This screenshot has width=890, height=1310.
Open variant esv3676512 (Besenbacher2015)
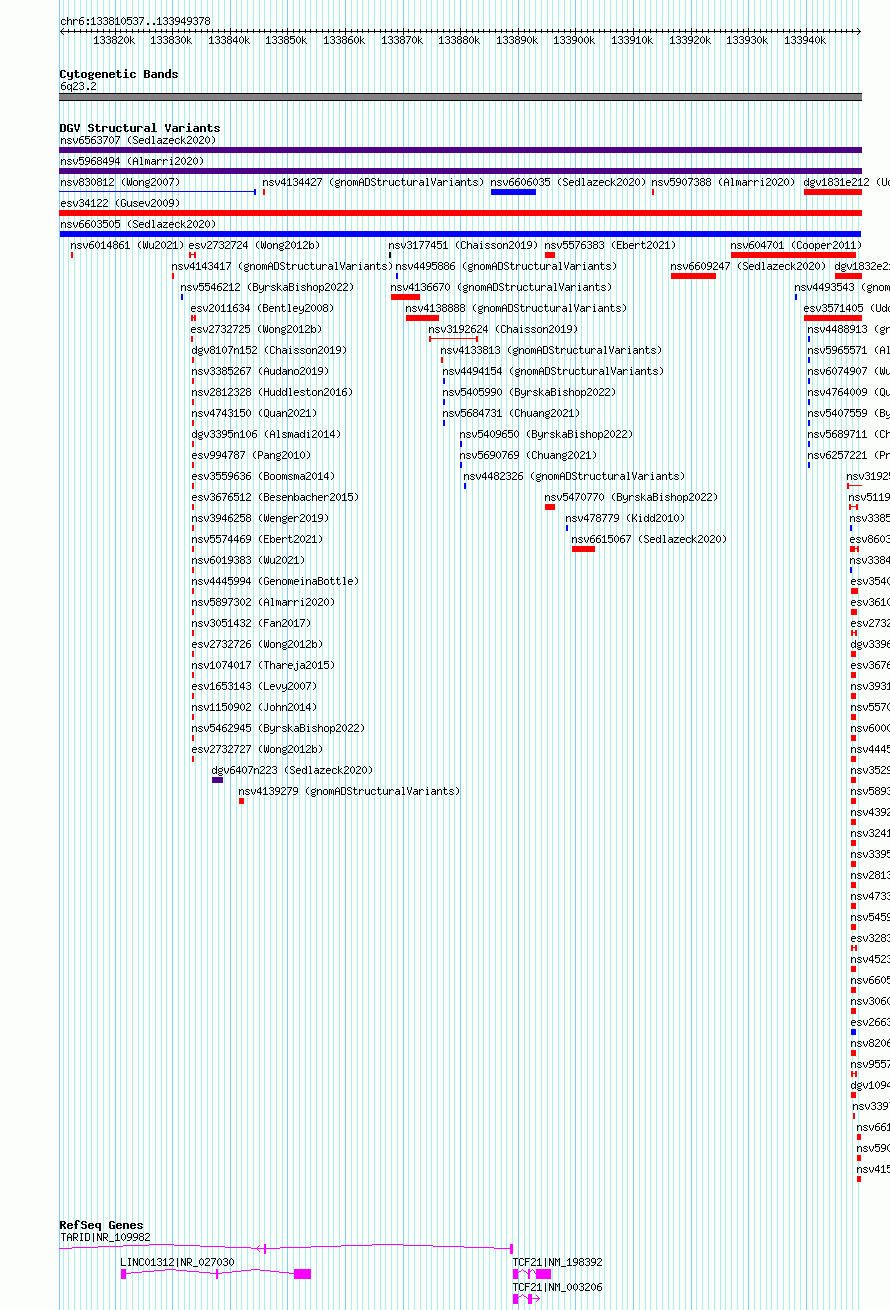(x=275, y=497)
